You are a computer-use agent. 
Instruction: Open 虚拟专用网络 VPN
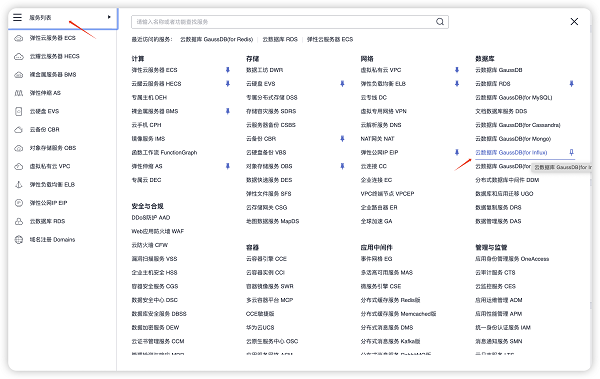click(x=383, y=111)
